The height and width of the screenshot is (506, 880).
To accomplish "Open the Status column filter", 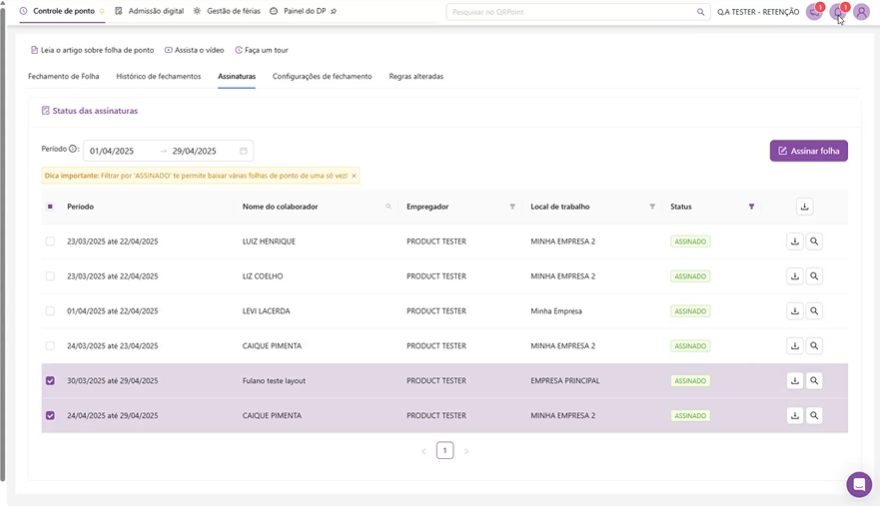I will coord(751,206).
